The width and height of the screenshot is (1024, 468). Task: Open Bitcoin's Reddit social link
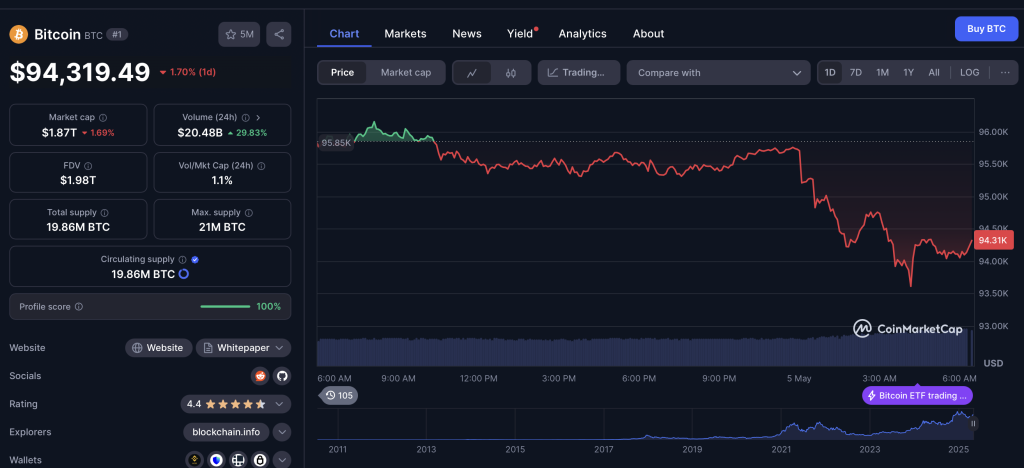pos(260,376)
